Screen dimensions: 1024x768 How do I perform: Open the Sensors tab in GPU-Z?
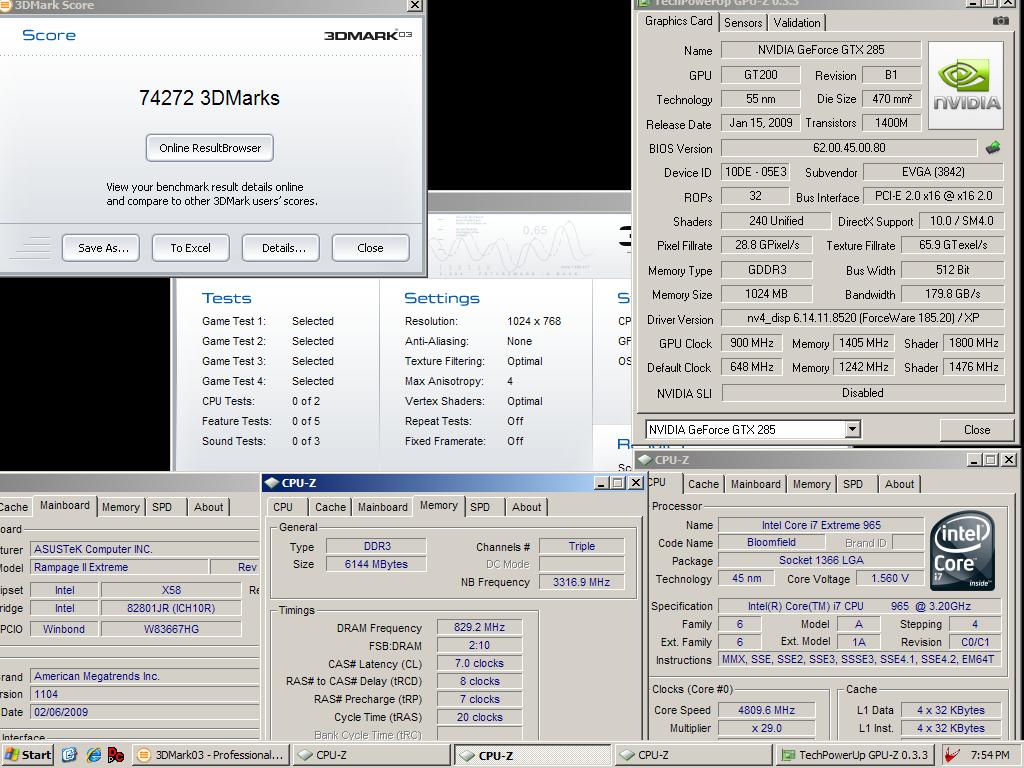[743, 23]
